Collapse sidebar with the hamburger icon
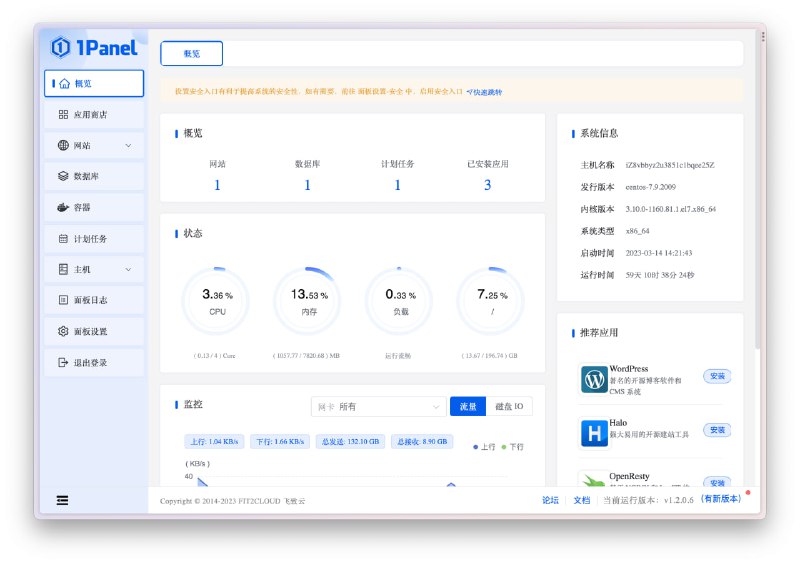 (62, 500)
